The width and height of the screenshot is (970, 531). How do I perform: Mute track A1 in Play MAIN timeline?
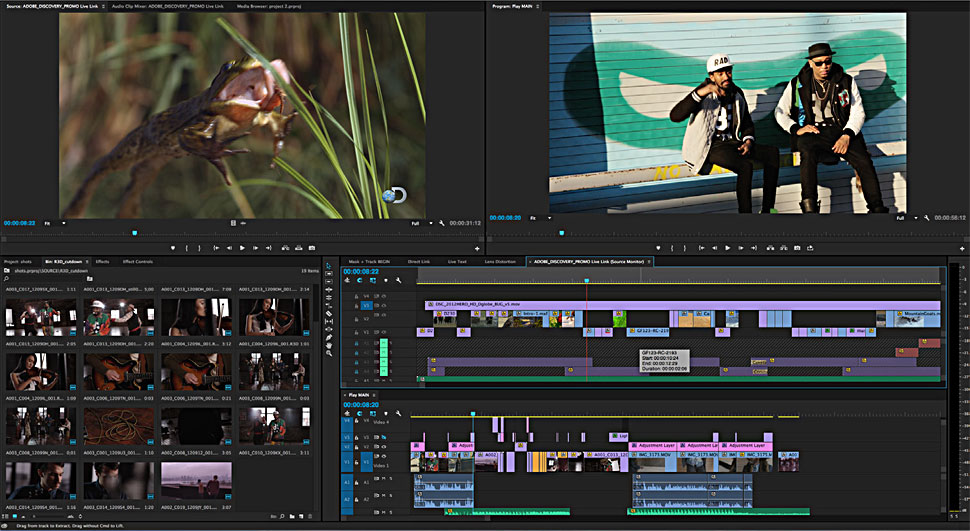click(384, 478)
